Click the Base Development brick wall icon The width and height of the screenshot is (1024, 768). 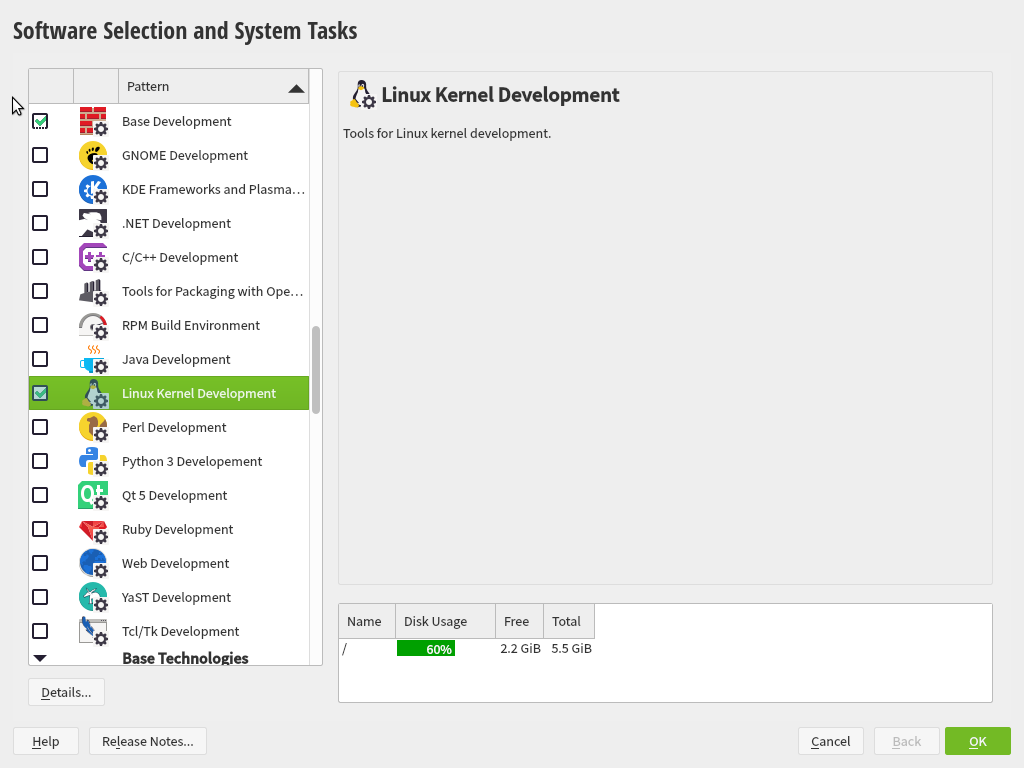coord(93,121)
